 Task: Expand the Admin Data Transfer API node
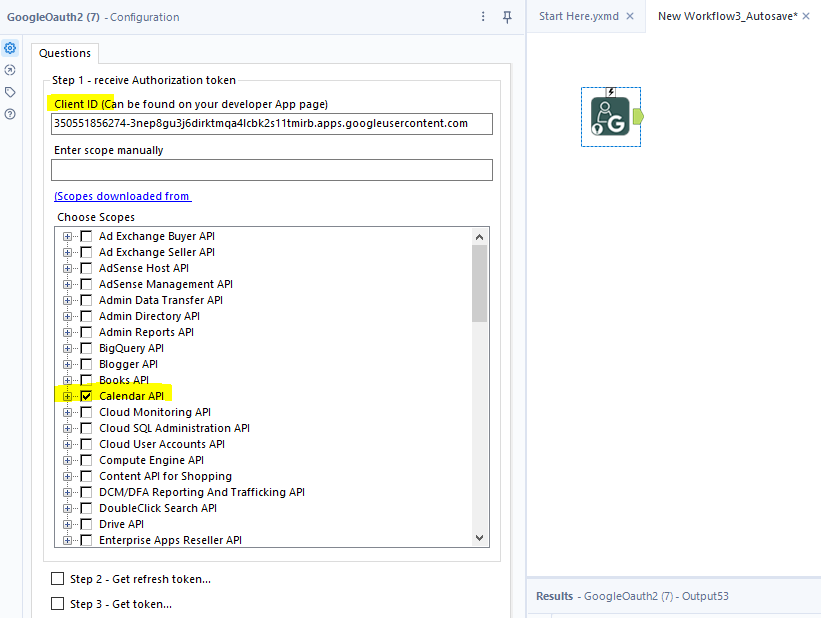tap(67, 300)
